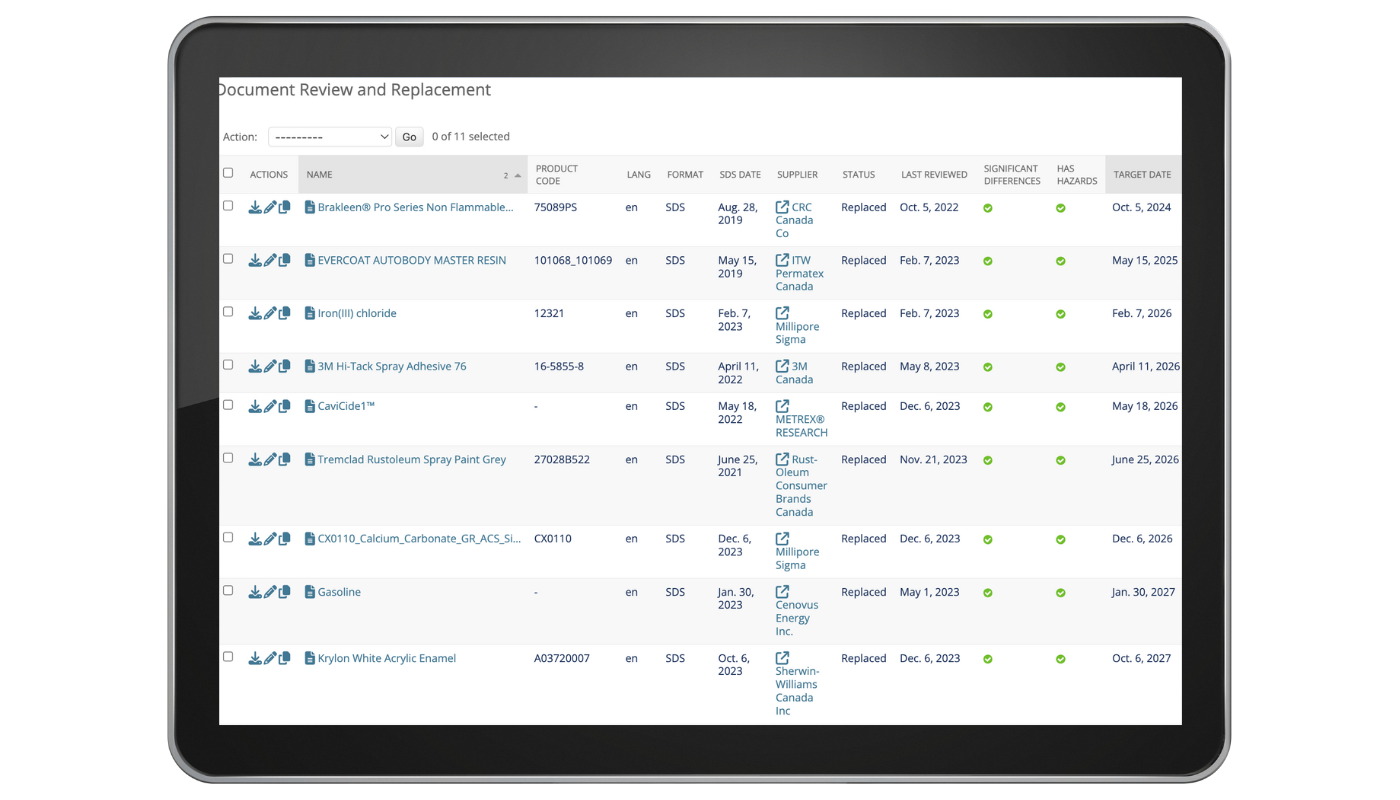Copy the Krylon White Acrylic Enamel document
Viewport: 1400px width, 800px height.
tap(284, 658)
